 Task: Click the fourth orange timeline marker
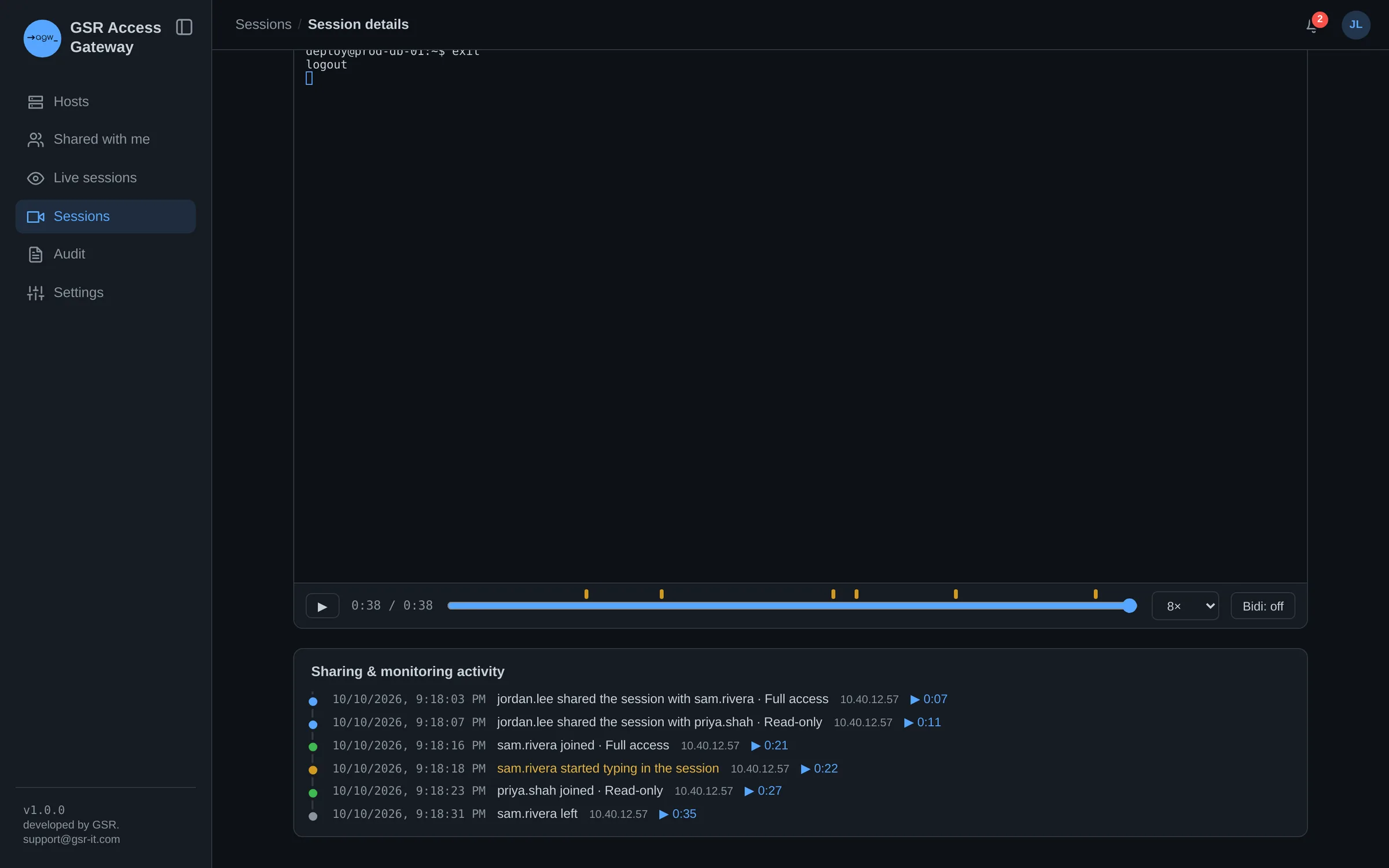click(x=857, y=594)
